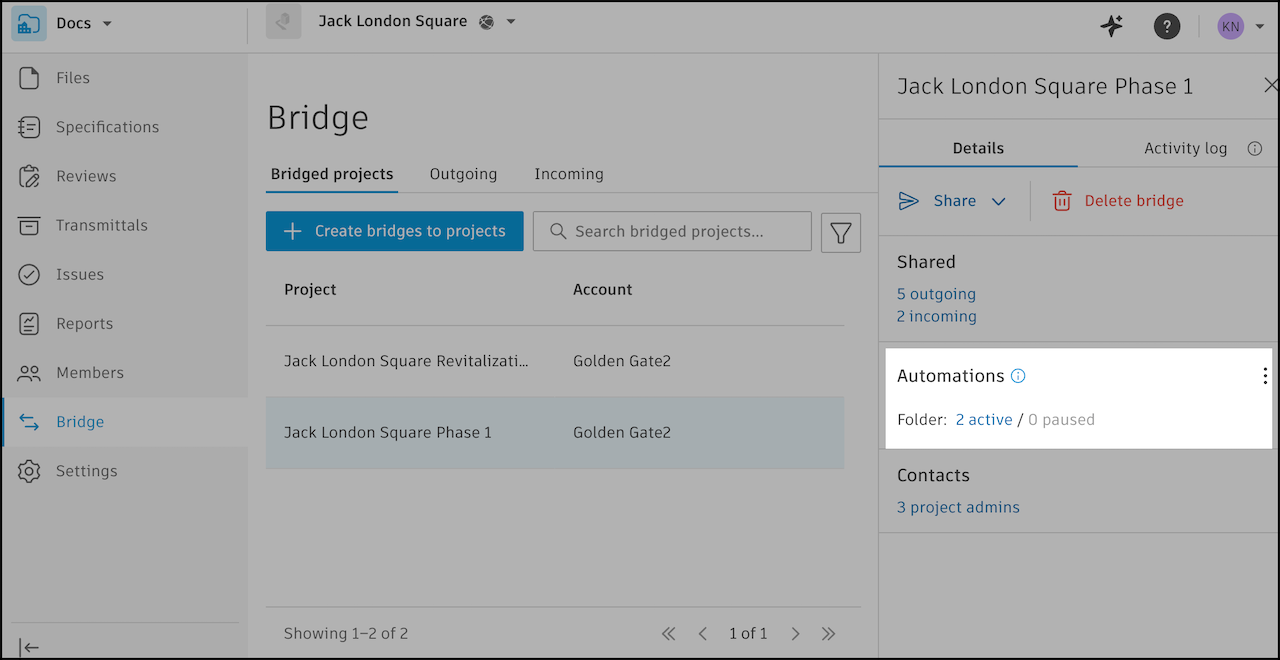Open Jack London Square project dropdown
The width and height of the screenshot is (1280, 660).
[x=511, y=22]
